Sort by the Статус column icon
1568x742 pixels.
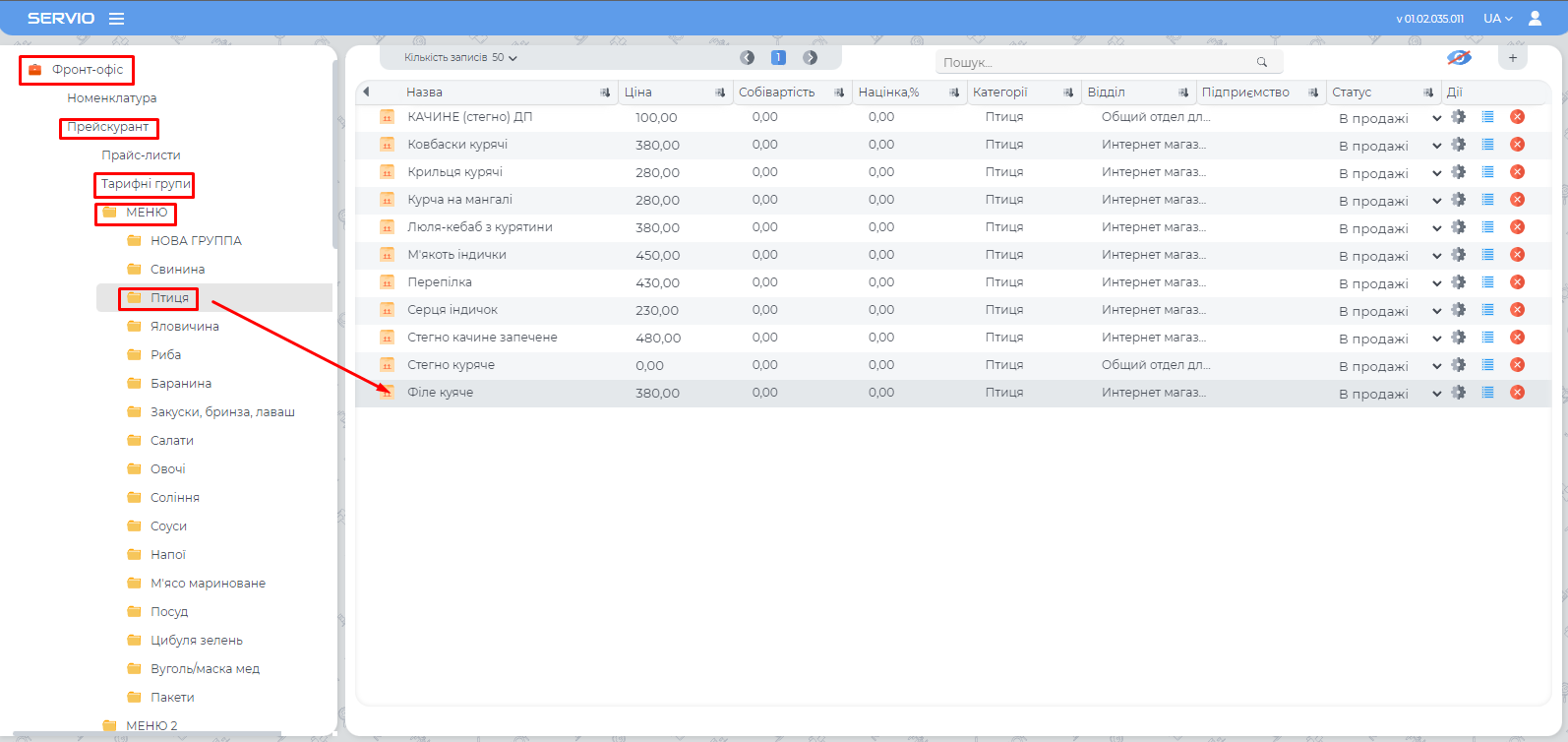click(x=1427, y=93)
